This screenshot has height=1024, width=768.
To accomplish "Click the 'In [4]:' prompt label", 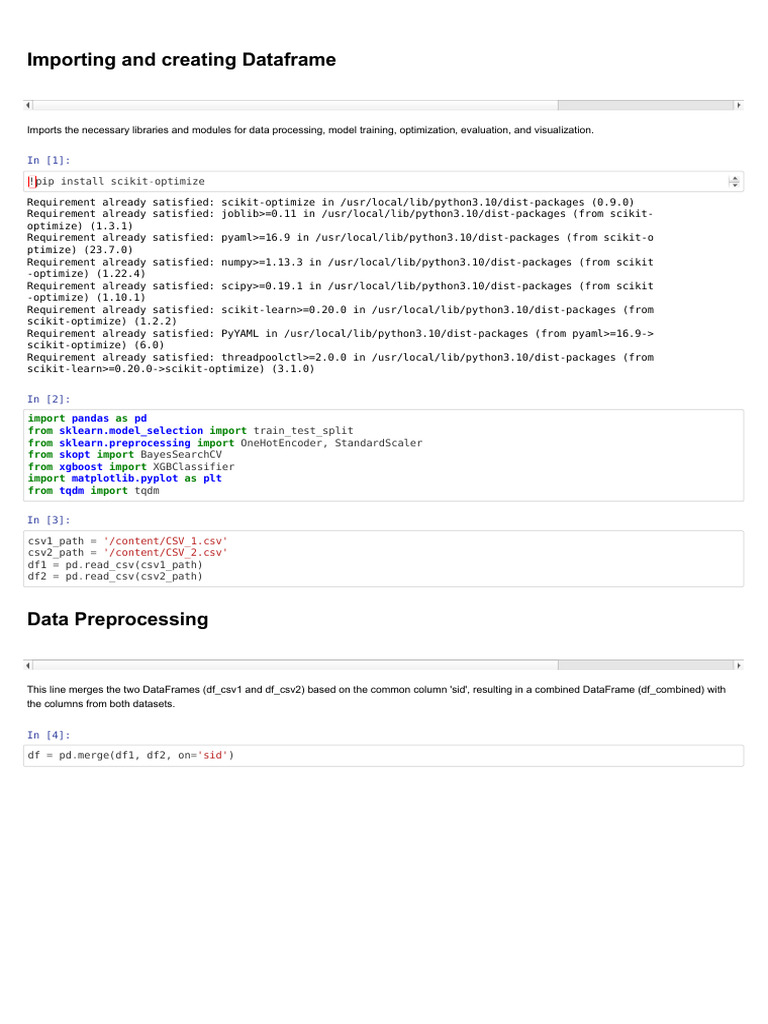I will 48,735.
